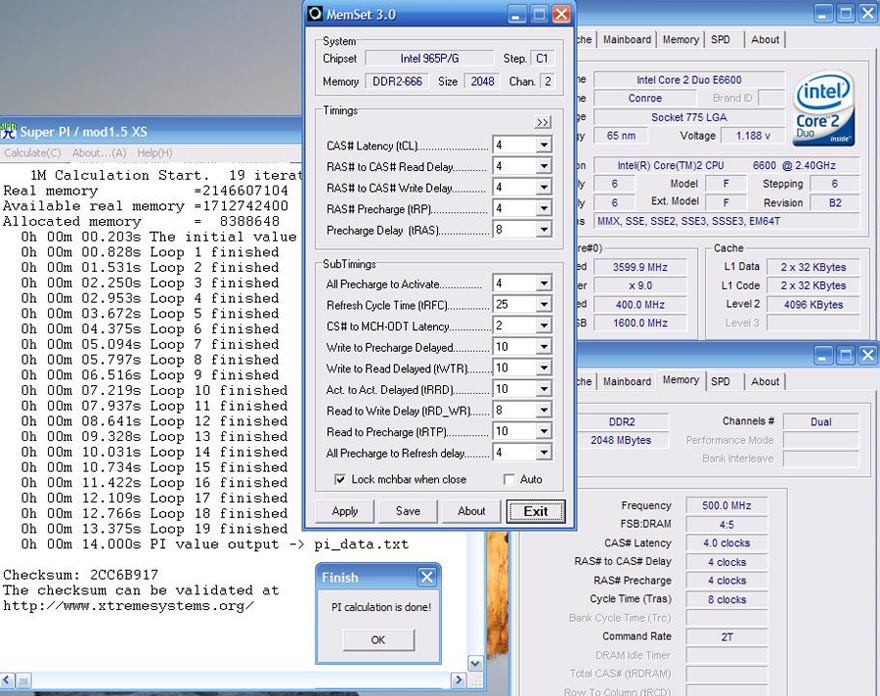Open All Precharge to Refresh delay dropdown
The height and width of the screenshot is (696, 880).
543,452
